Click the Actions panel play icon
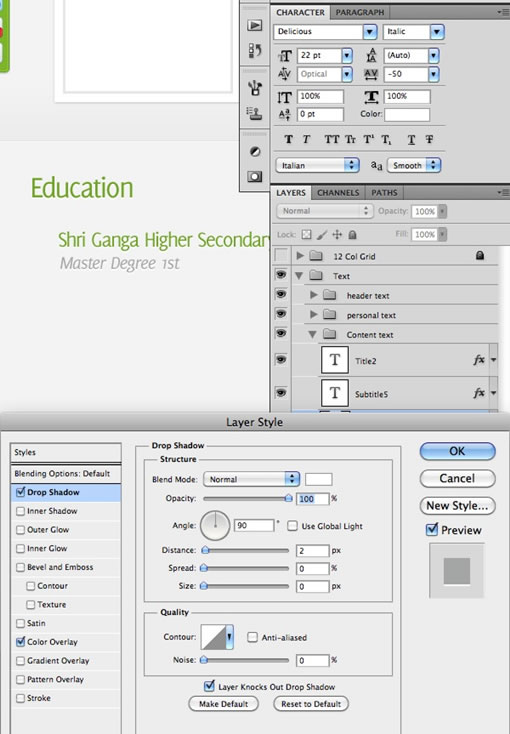The width and height of the screenshot is (510, 734). pos(255,25)
